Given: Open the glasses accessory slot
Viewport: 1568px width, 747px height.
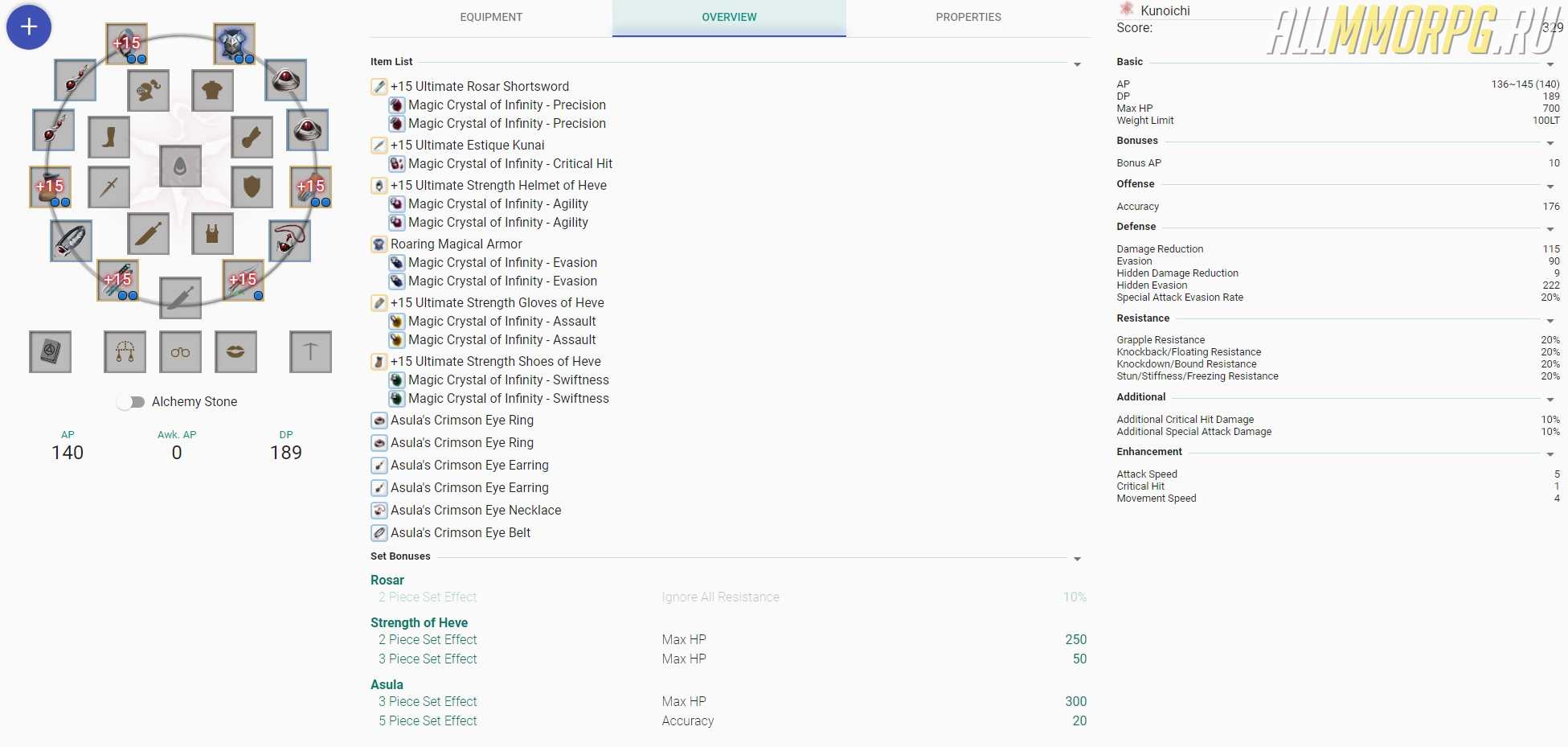Looking at the screenshot, I should coord(180,351).
